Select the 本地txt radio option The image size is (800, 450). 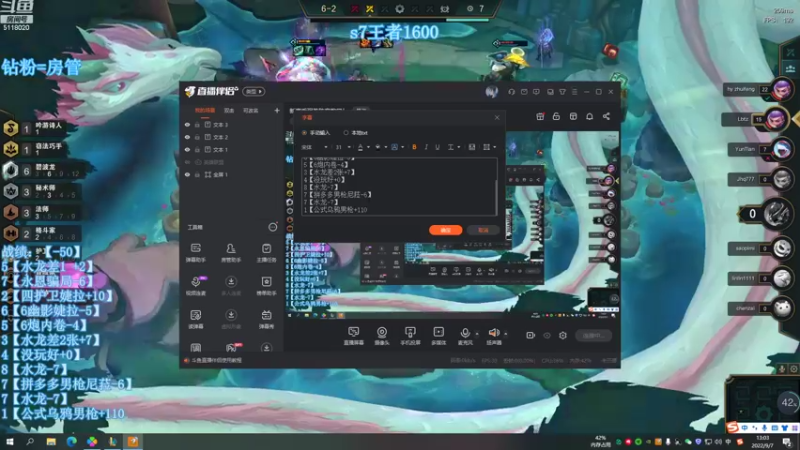coord(346,133)
